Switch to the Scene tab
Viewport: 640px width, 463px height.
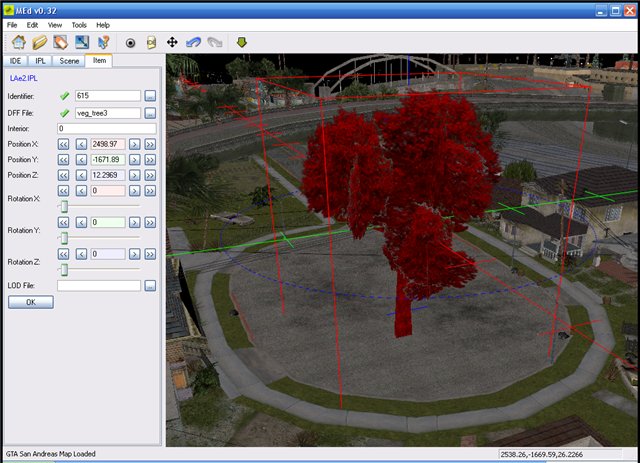[x=69, y=61]
